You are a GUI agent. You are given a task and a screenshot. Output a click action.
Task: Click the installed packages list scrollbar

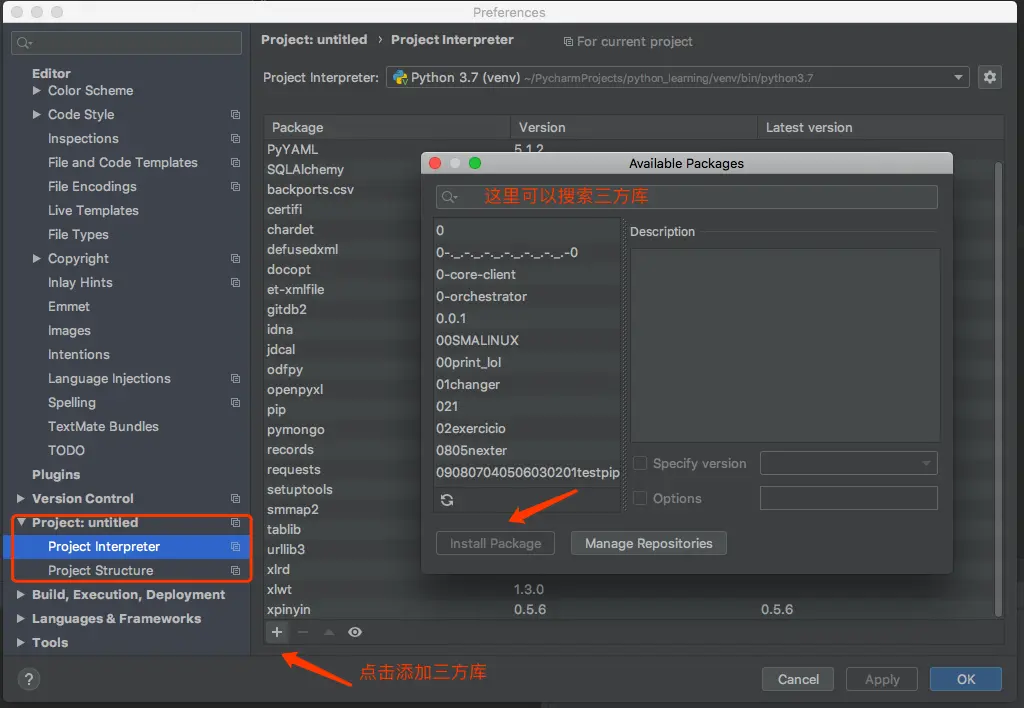tap(998, 389)
